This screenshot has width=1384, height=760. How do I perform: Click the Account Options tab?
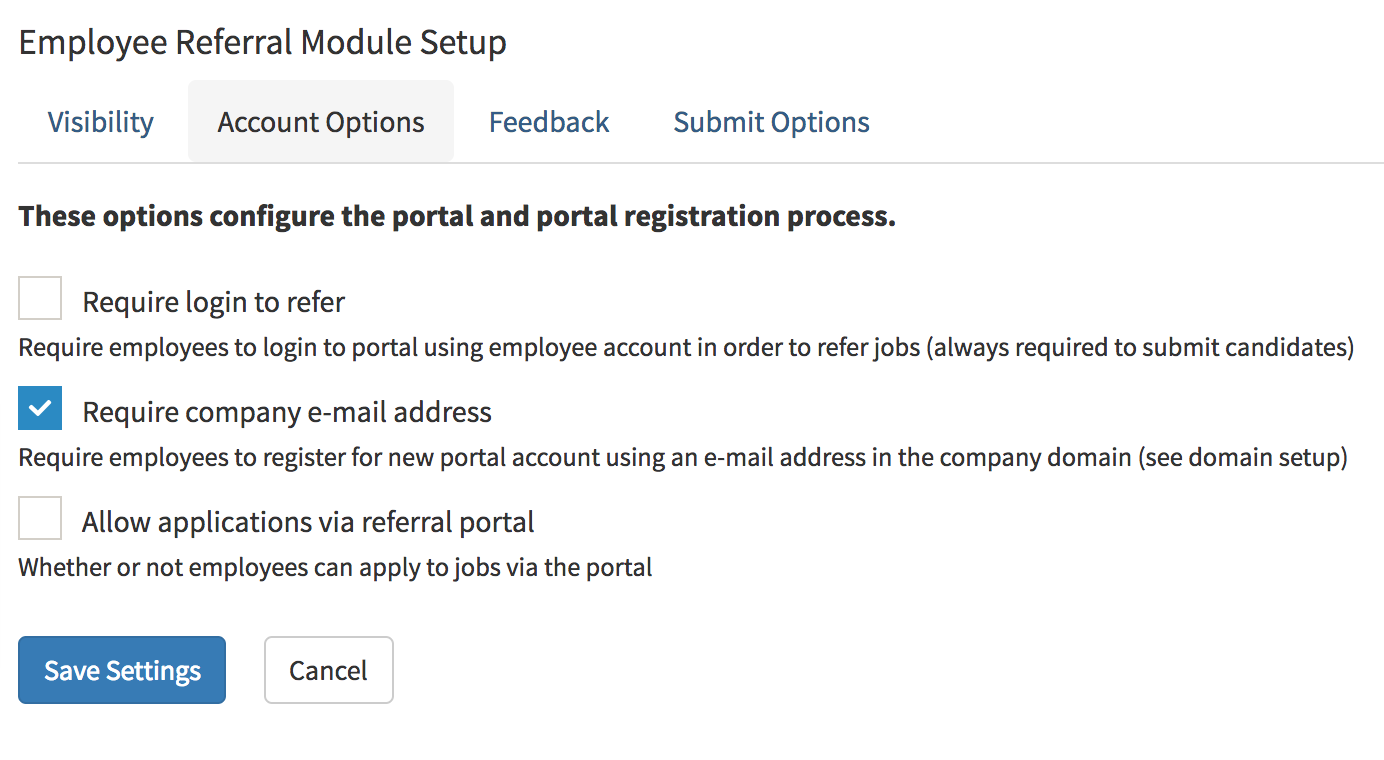coord(320,121)
